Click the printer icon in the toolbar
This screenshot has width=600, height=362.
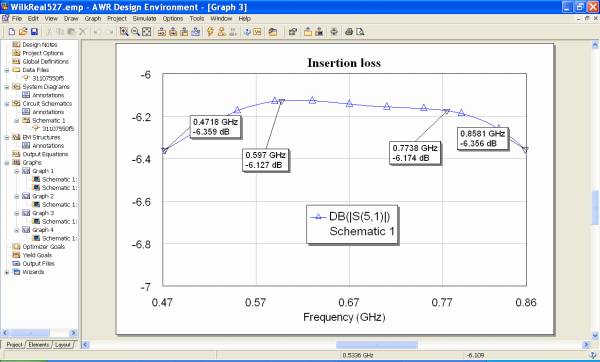pos(349,32)
